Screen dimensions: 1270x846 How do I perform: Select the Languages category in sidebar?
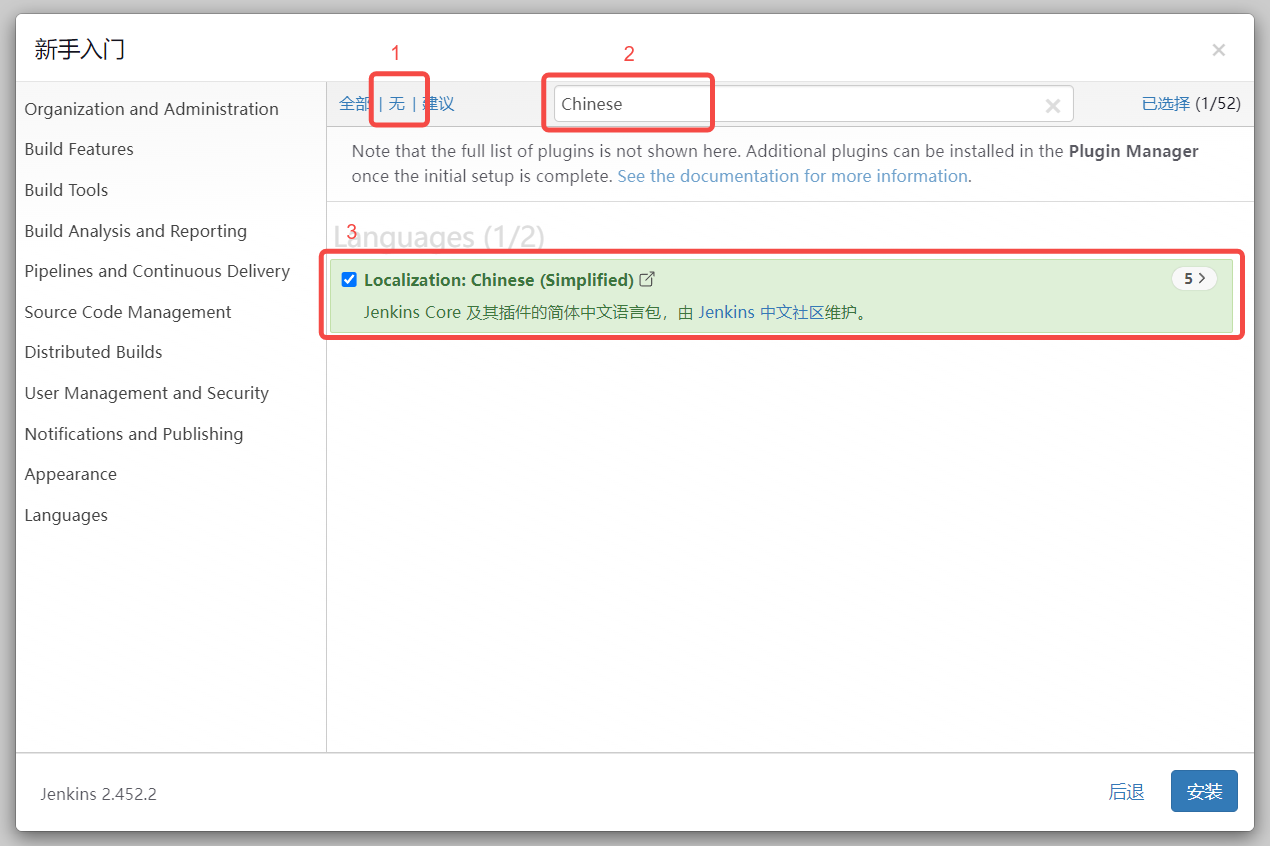click(x=66, y=515)
